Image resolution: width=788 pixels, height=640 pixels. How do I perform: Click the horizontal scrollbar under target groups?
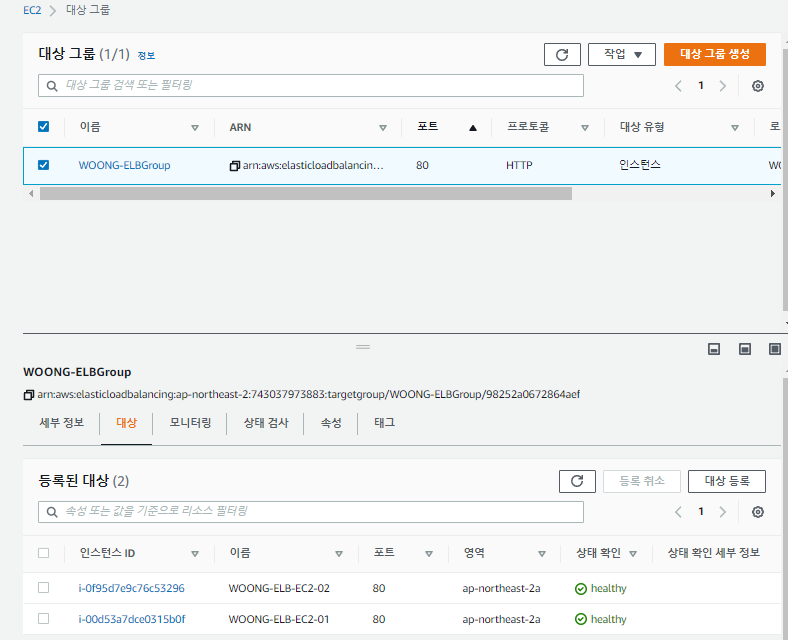pyautogui.click(x=306, y=193)
